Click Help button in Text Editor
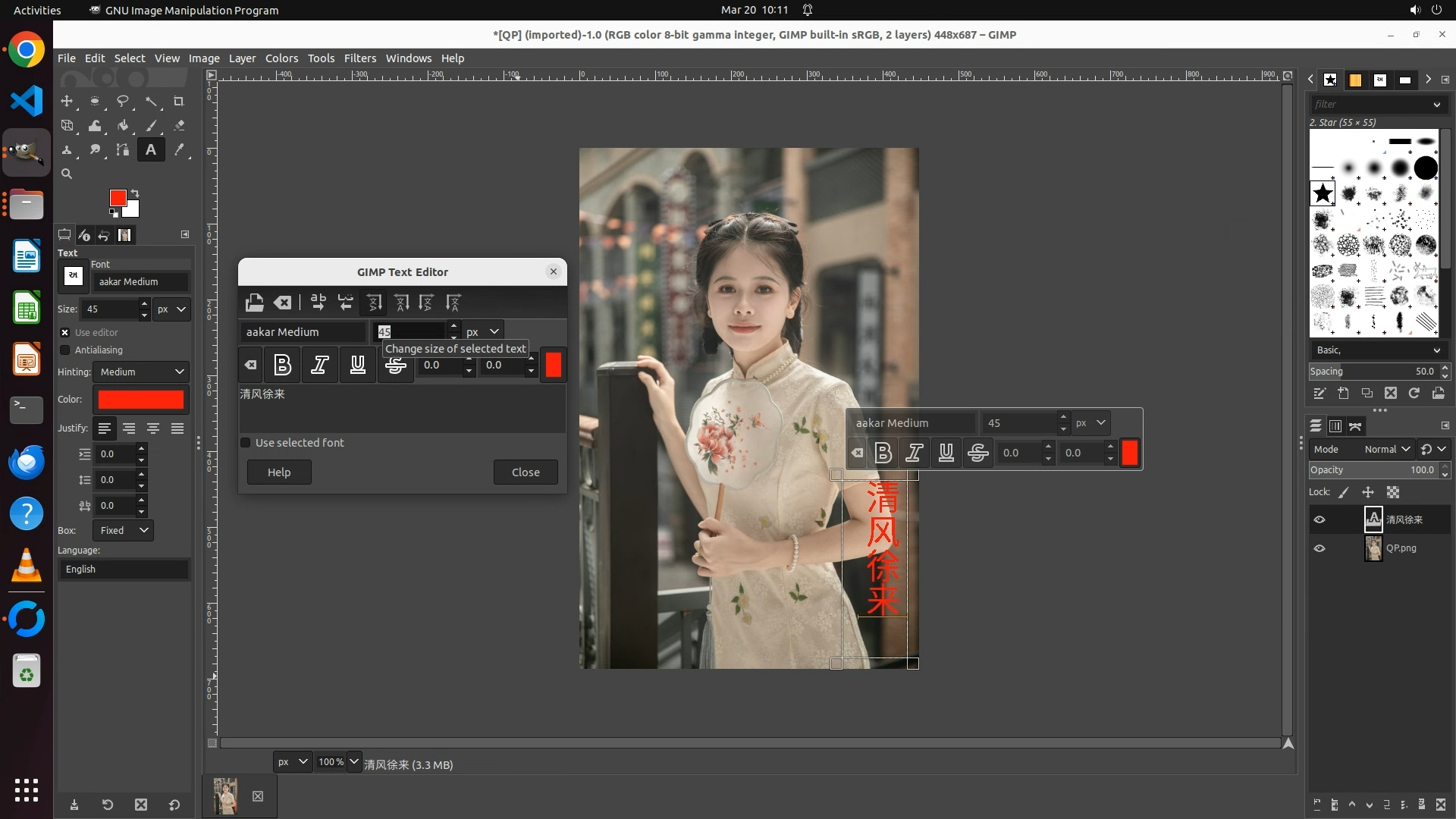Image resolution: width=1456 pixels, height=819 pixels. point(279,472)
